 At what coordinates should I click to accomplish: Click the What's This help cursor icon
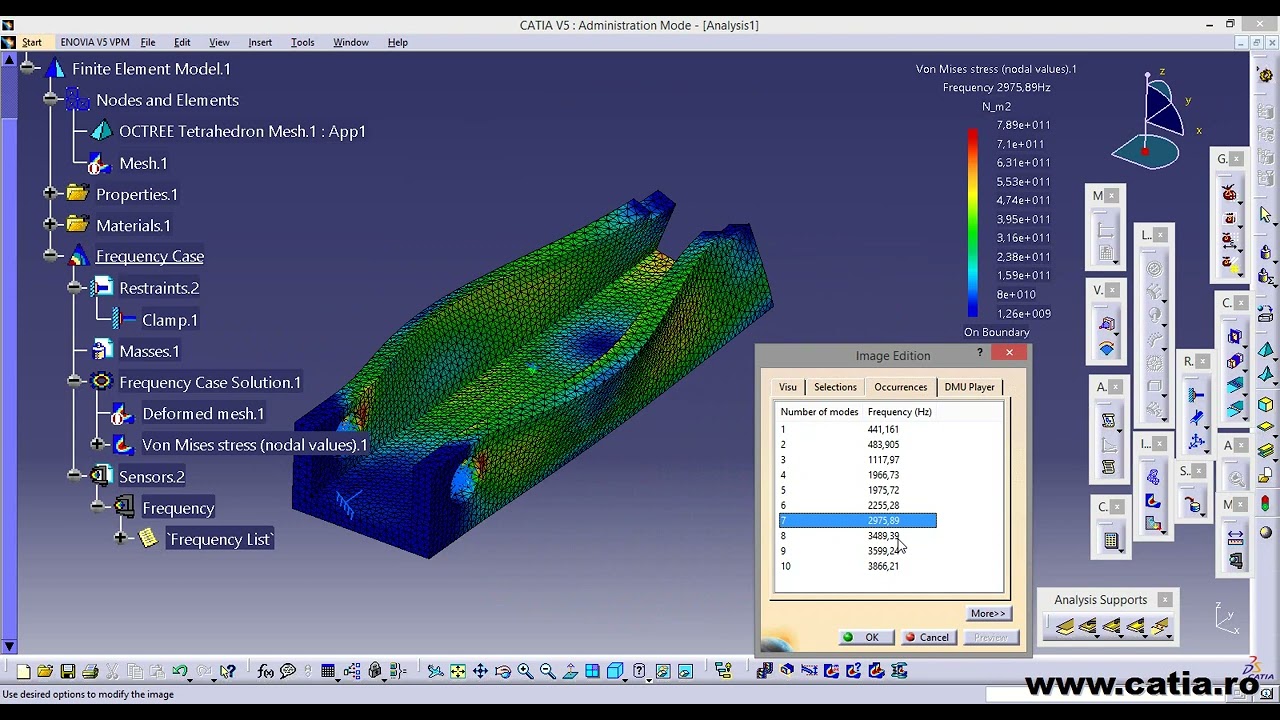pos(227,671)
